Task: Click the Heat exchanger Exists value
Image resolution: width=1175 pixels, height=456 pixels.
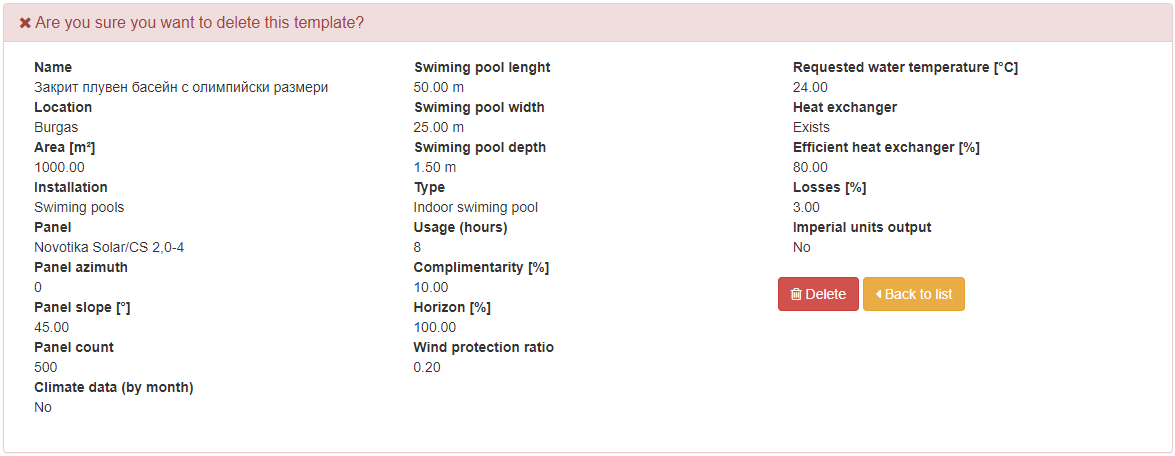Action: (x=812, y=127)
